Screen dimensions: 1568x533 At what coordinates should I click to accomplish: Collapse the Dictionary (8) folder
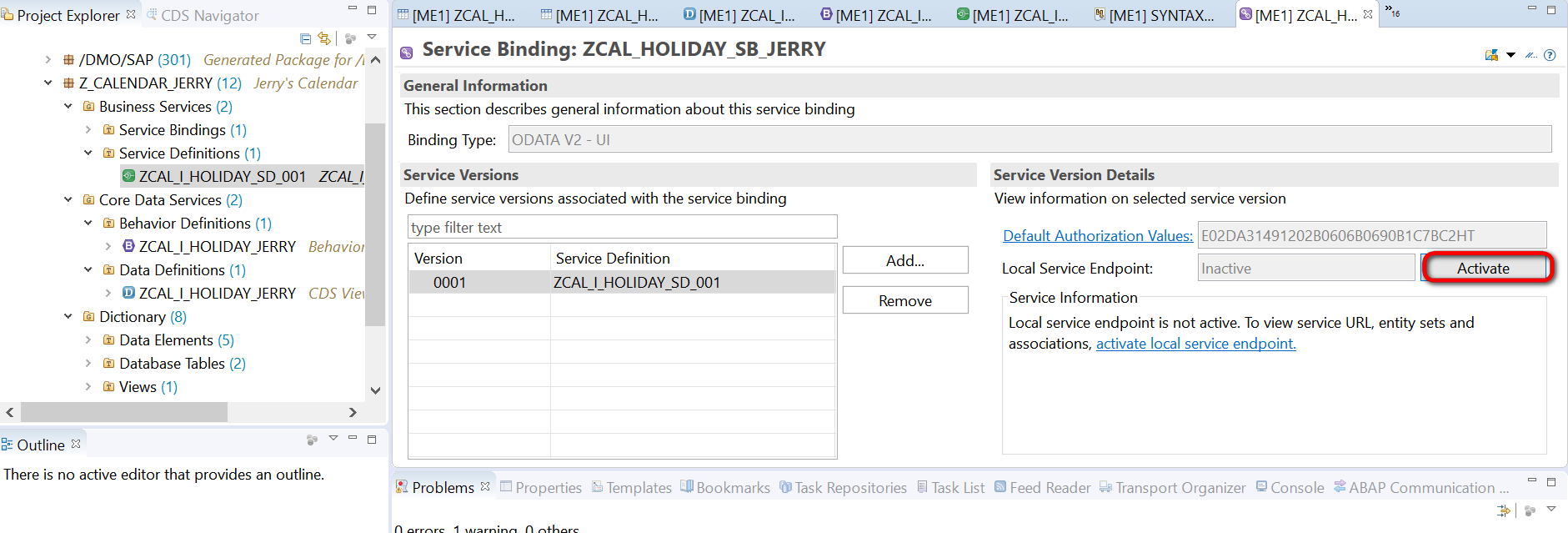point(68,317)
